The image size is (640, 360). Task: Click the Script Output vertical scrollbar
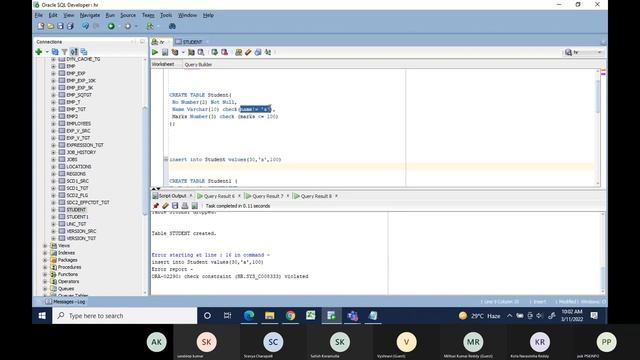point(603,278)
